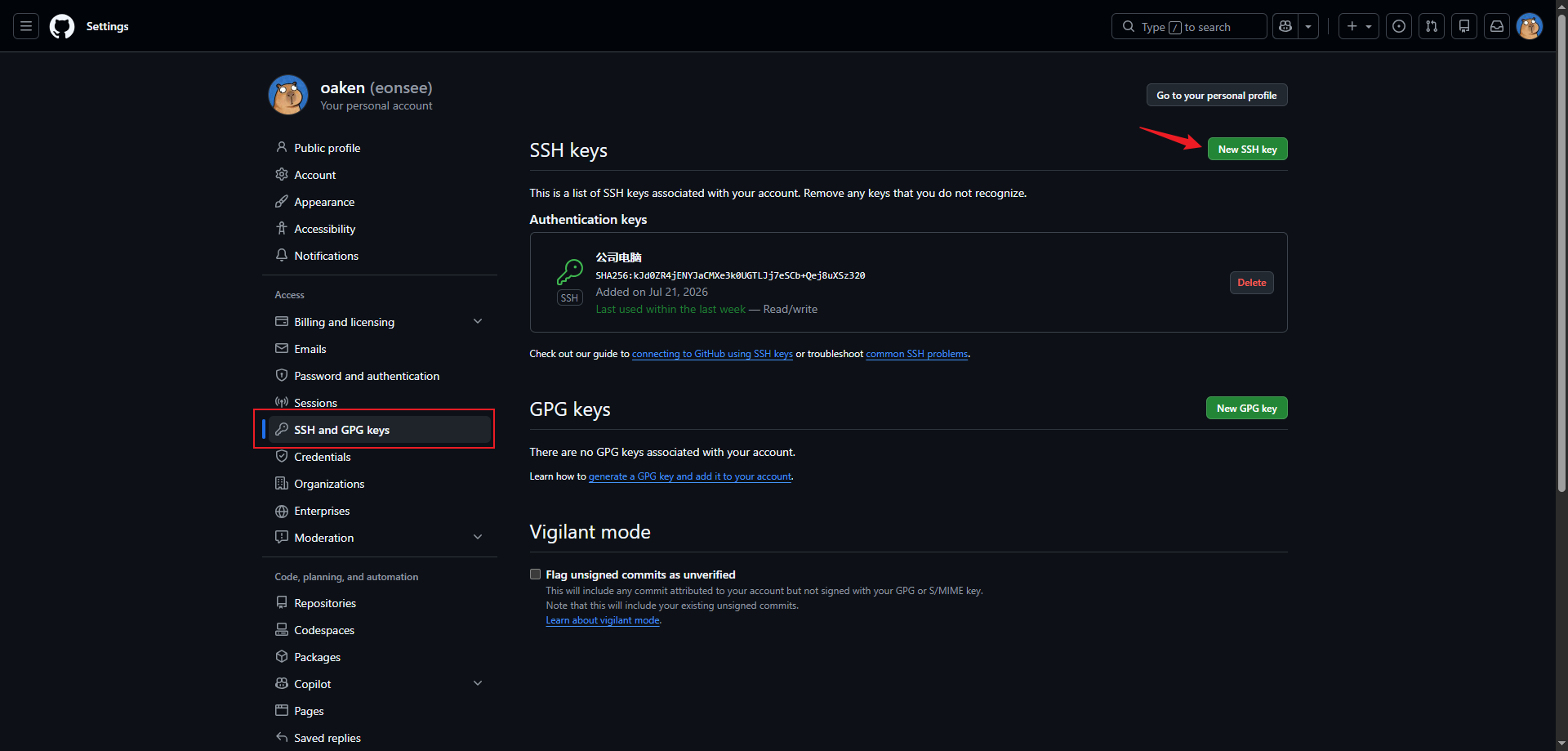
Task: Click the Copilot icon in the sidebar
Action: 282,683
